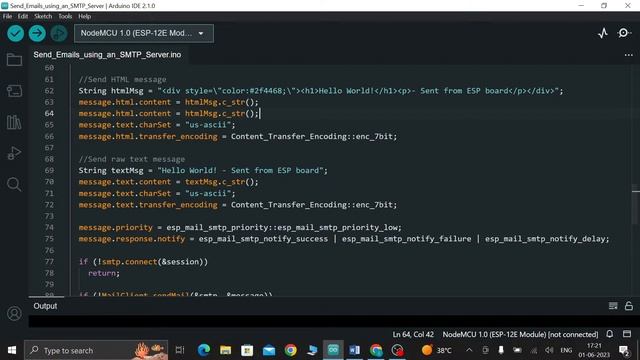The width and height of the screenshot is (640, 360).
Task: Open the user account profile icon
Action: pos(14,313)
